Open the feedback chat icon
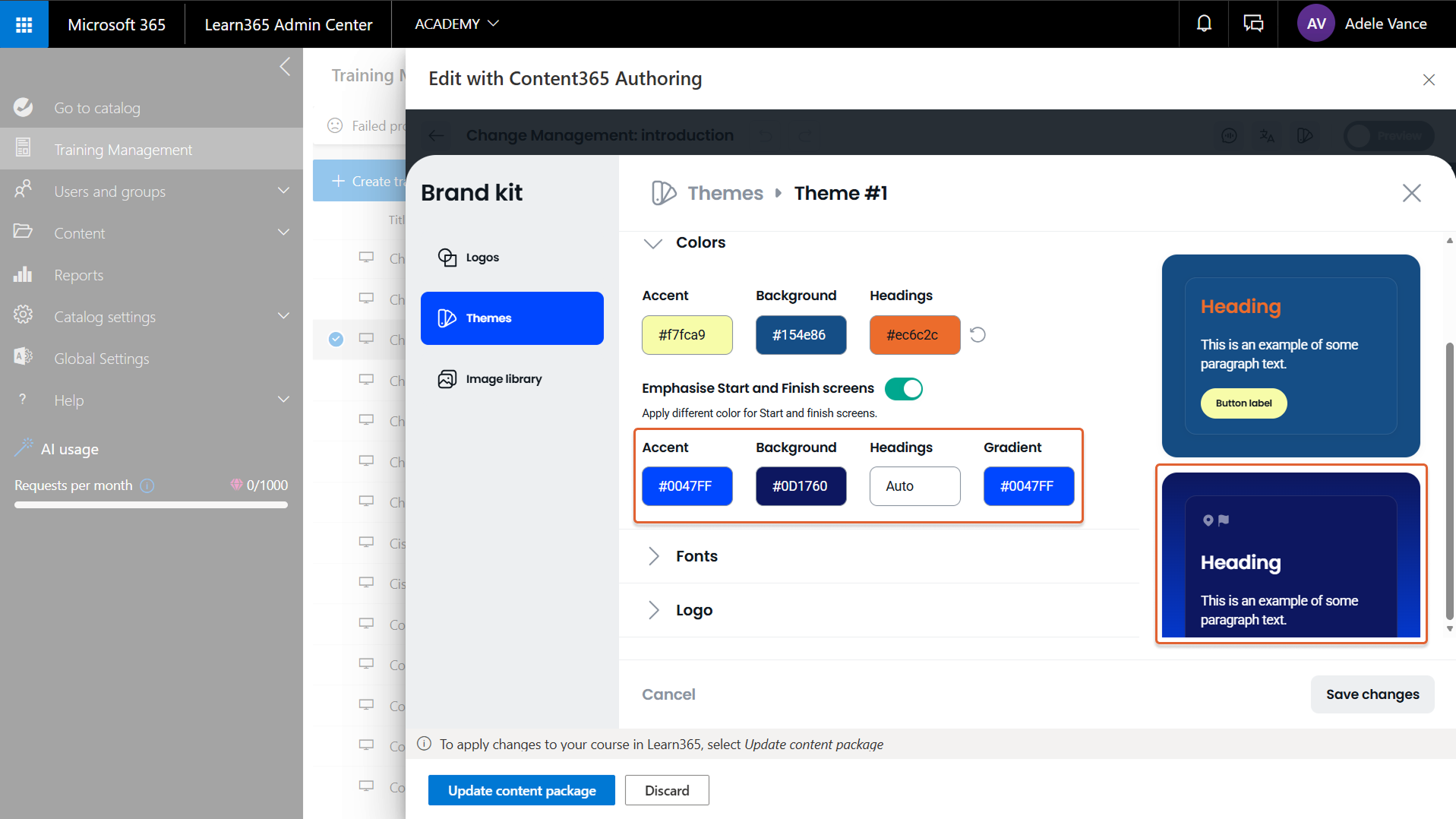The width and height of the screenshot is (1456, 819). 1253,24
